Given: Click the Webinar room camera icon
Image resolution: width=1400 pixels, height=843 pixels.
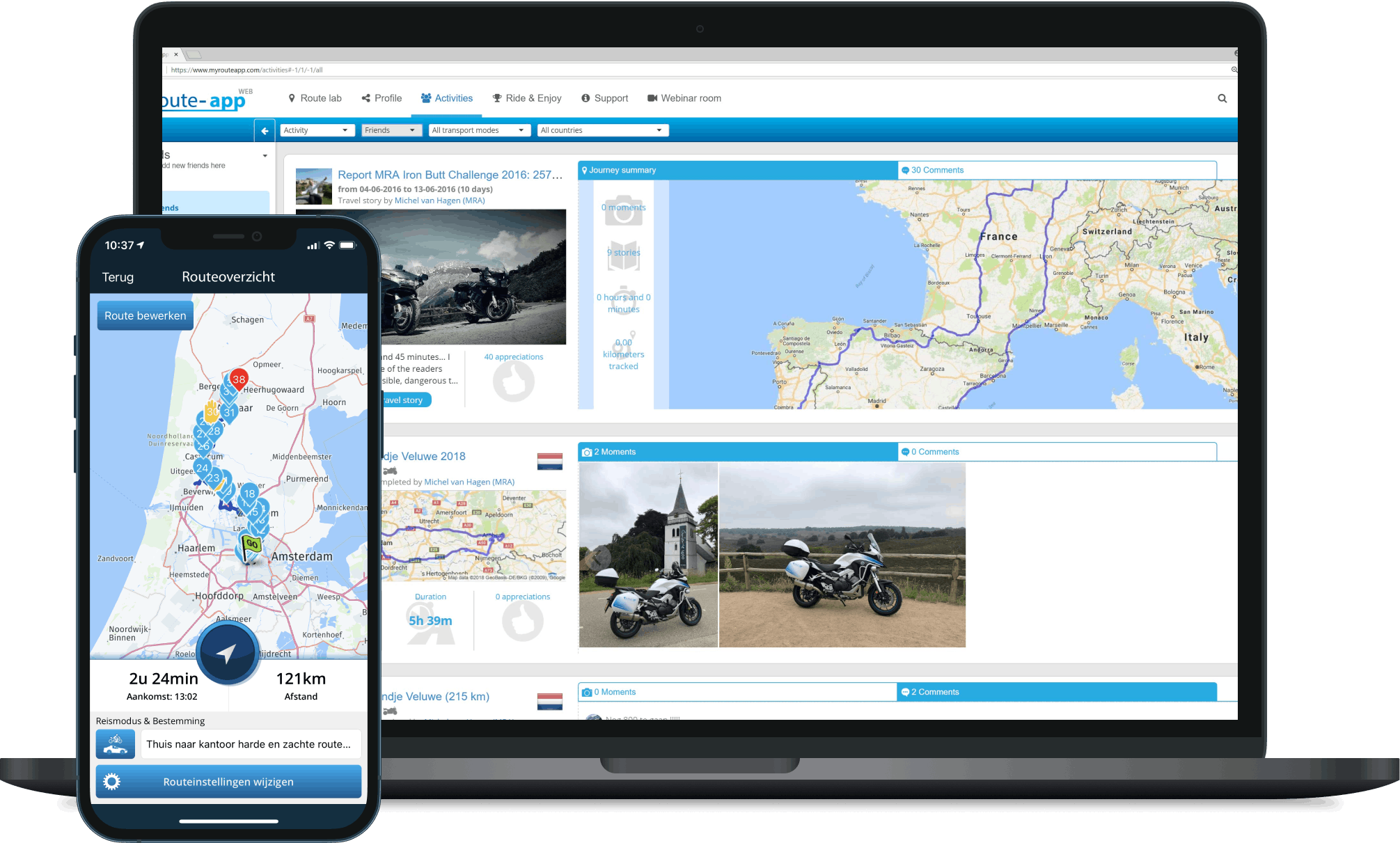Looking at the screenshot, I should point(651,97).
